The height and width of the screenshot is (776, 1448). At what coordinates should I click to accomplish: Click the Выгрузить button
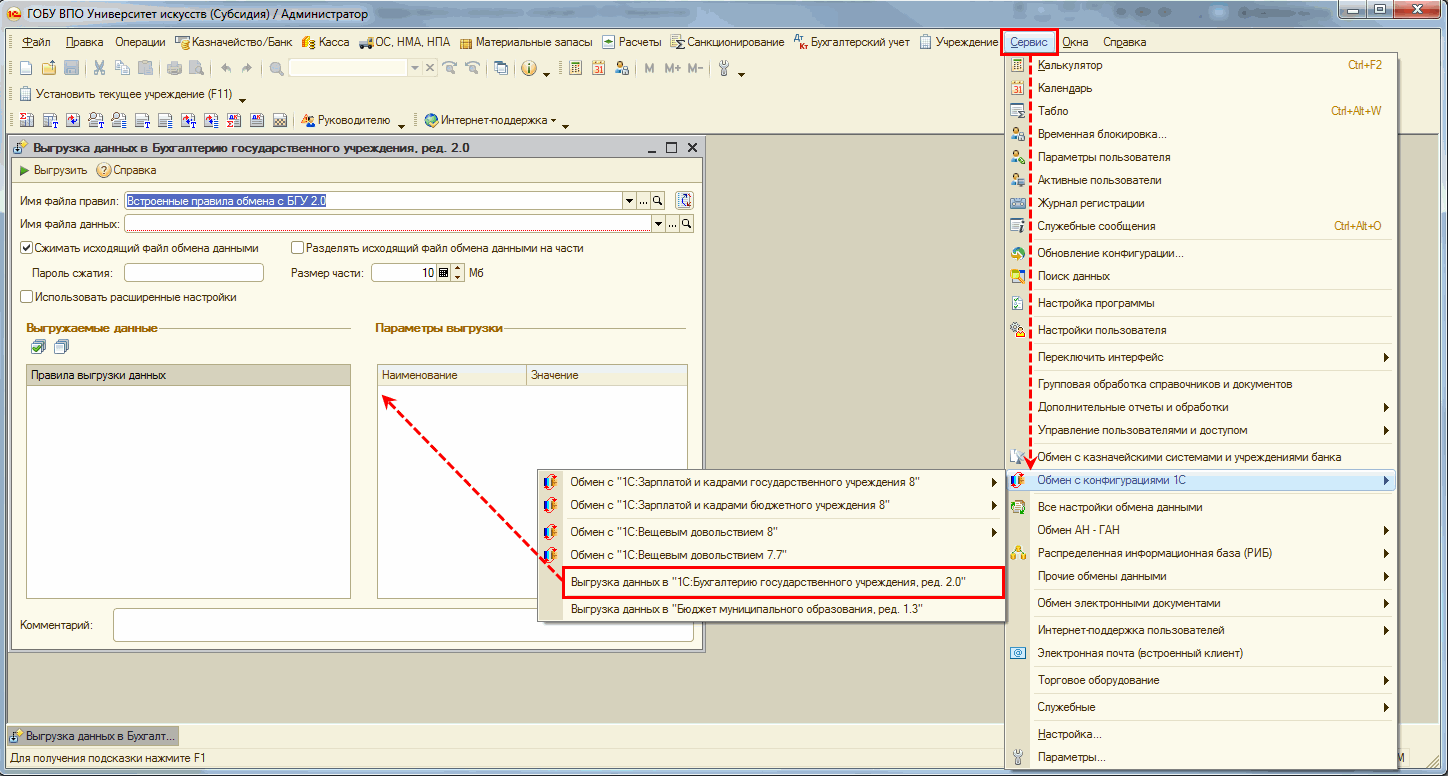[53, 170]
